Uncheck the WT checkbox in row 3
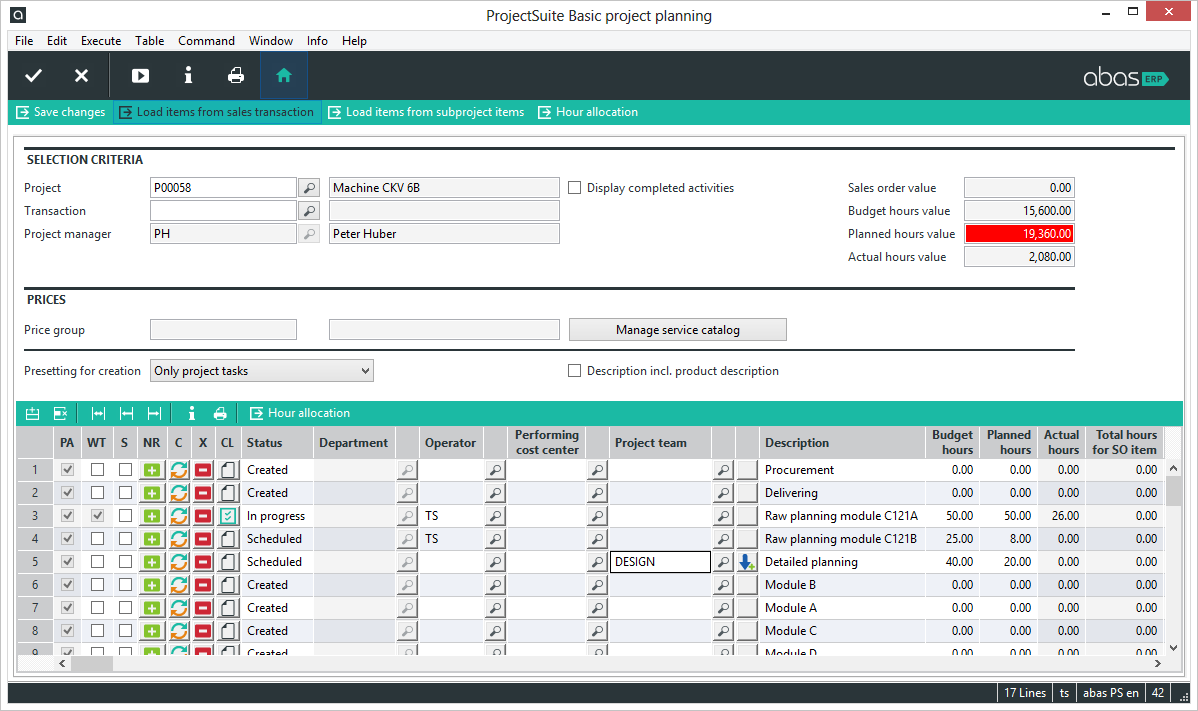 pos(96,515)
